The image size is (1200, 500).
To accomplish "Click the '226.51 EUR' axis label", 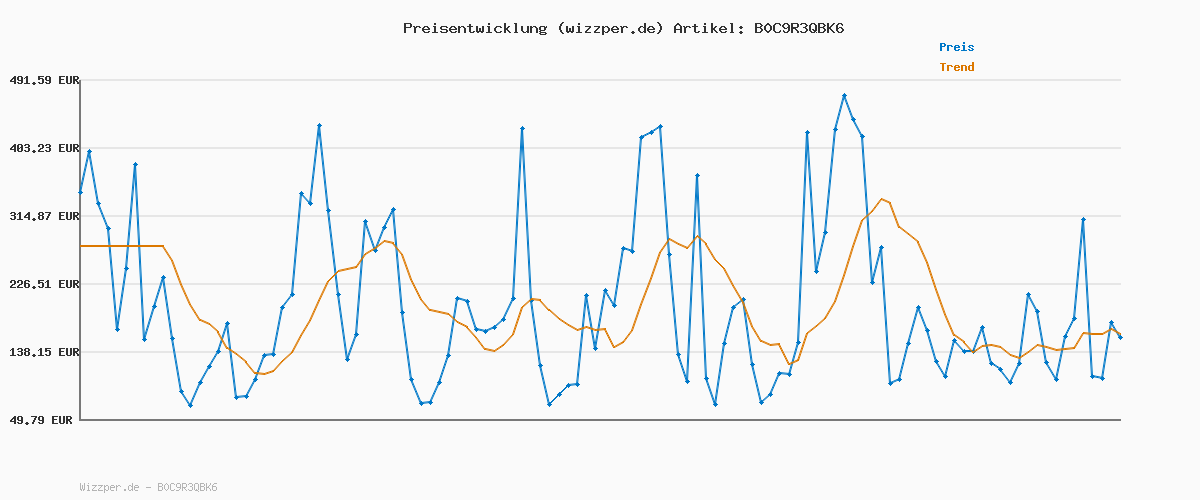I will click(x=44, y=284).
